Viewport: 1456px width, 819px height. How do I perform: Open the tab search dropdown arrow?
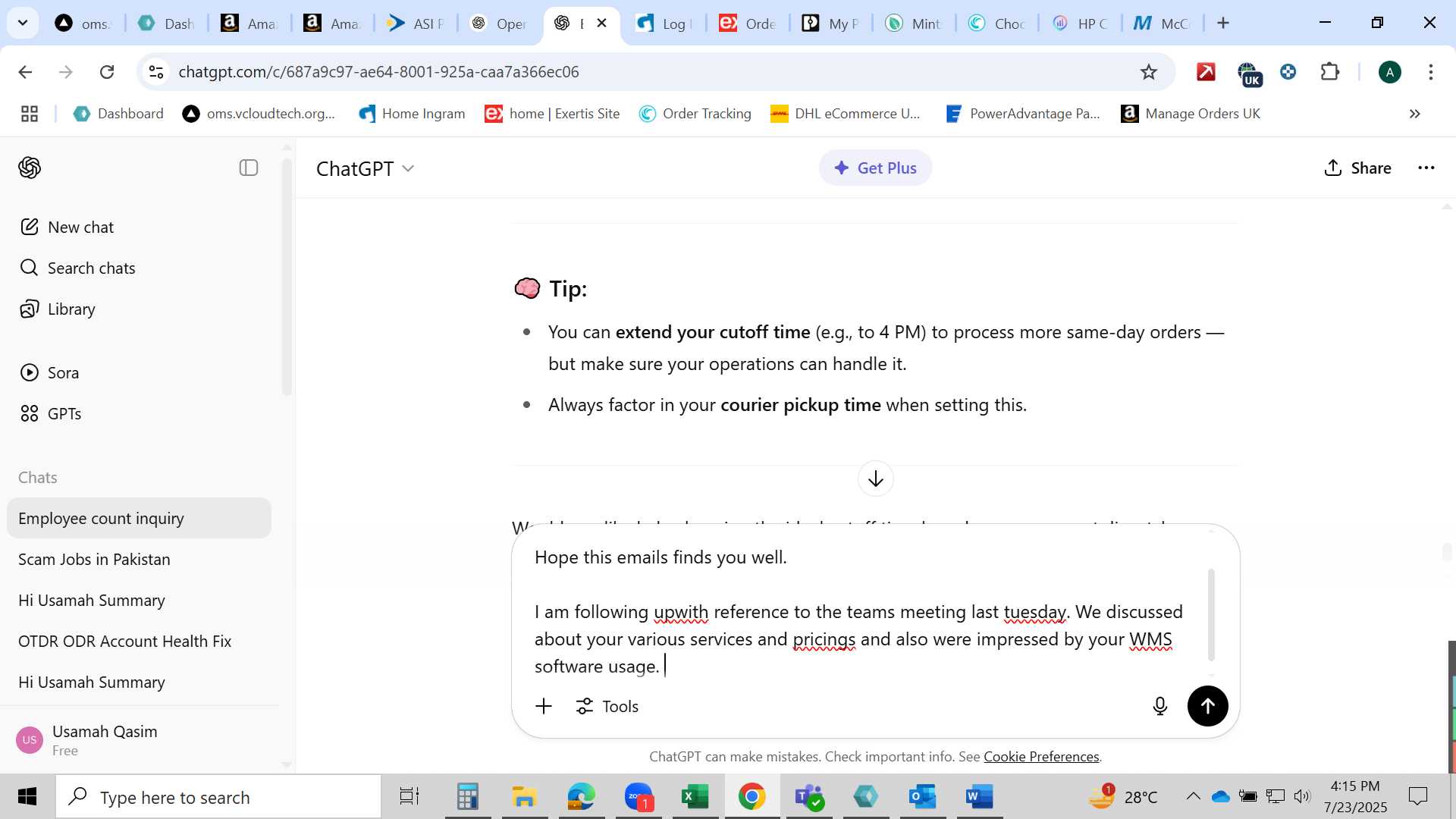point(23,23)
